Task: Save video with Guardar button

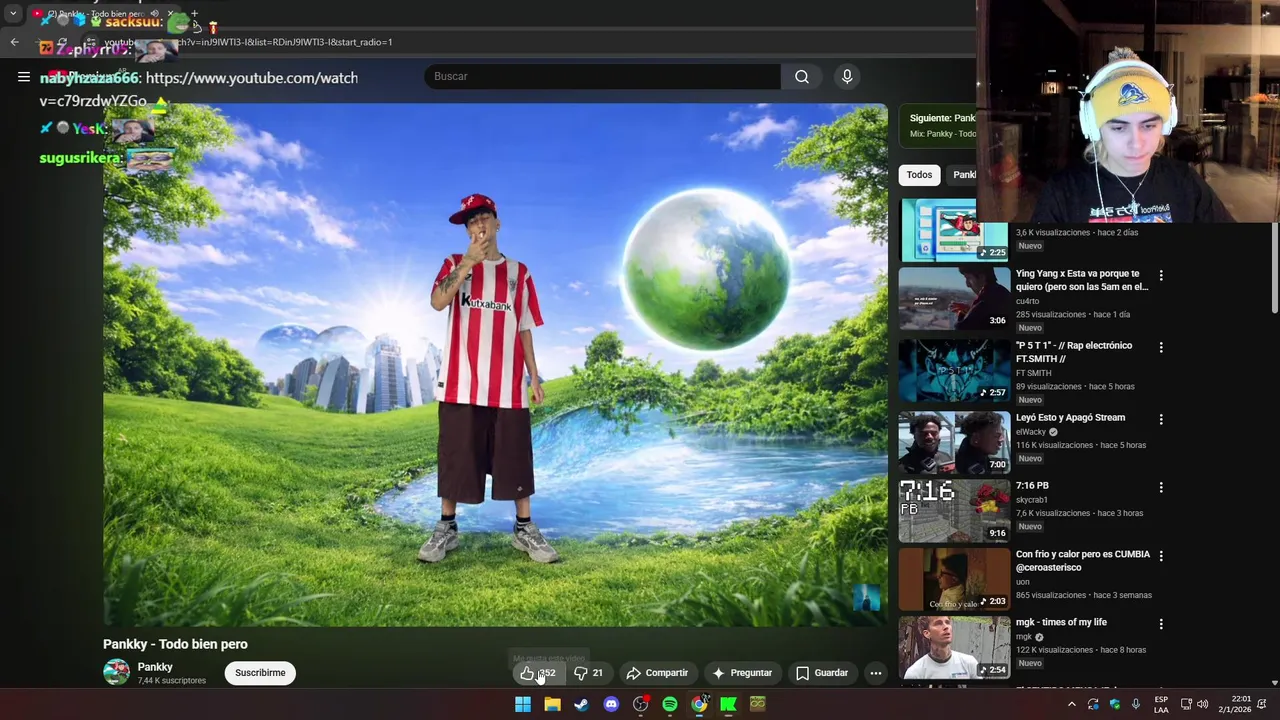Action: pos(822,673)
